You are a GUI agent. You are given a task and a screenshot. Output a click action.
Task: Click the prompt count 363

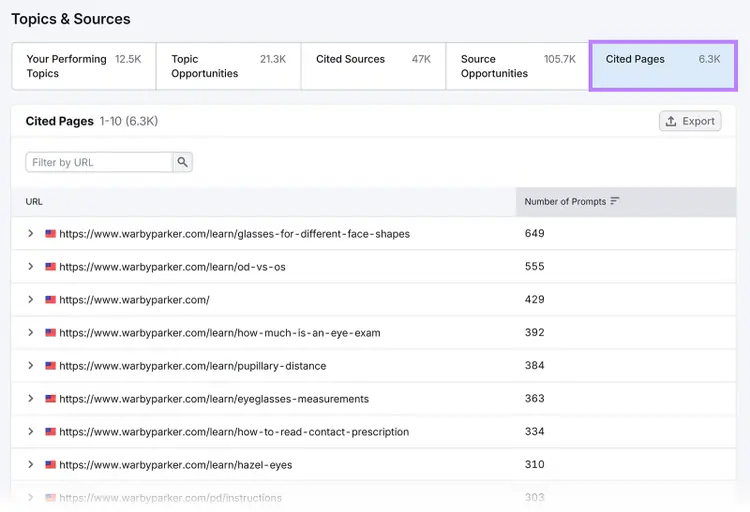point(534,399)
